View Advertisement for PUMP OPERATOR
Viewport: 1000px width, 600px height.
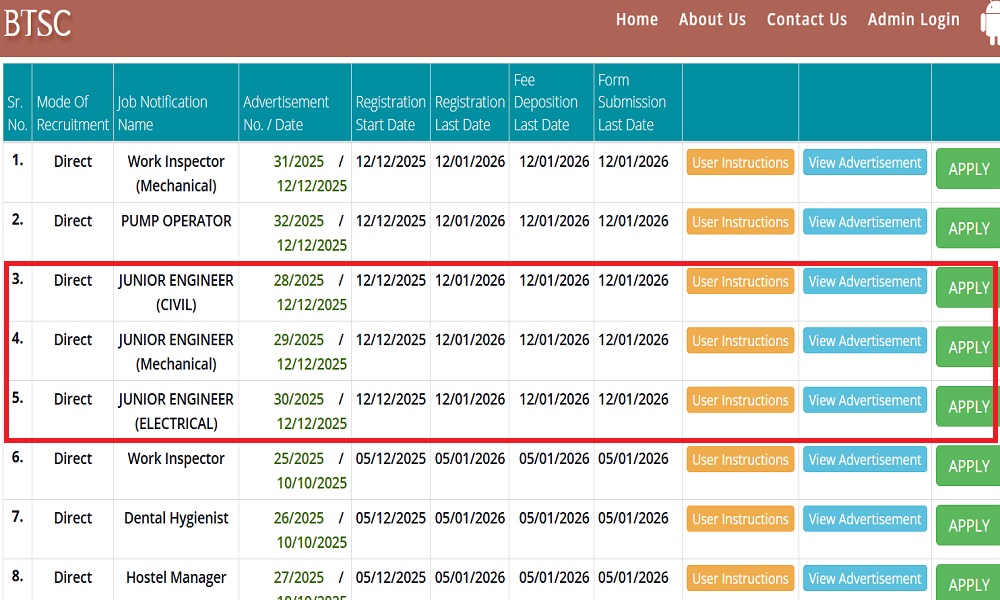(x=865, y=222)
